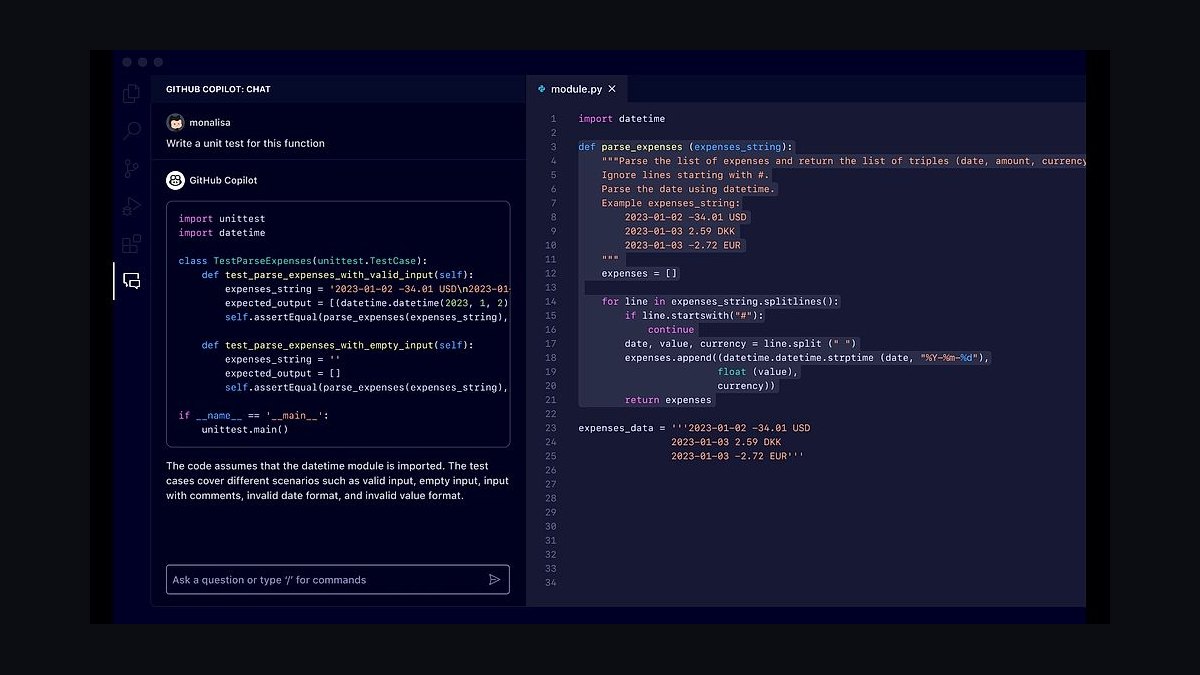Click 'unittest.main()' in chat code block
Screen dimensions: 1200x675
click(245, 429)
